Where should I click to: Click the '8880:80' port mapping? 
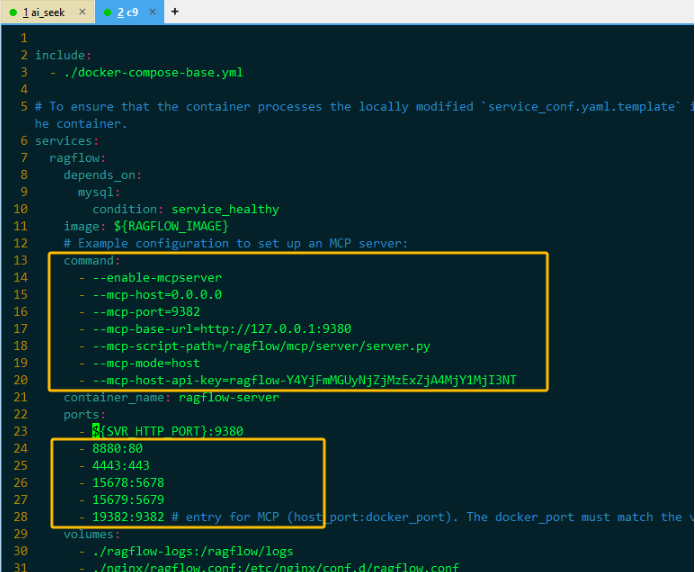click(x=117, y=449)
